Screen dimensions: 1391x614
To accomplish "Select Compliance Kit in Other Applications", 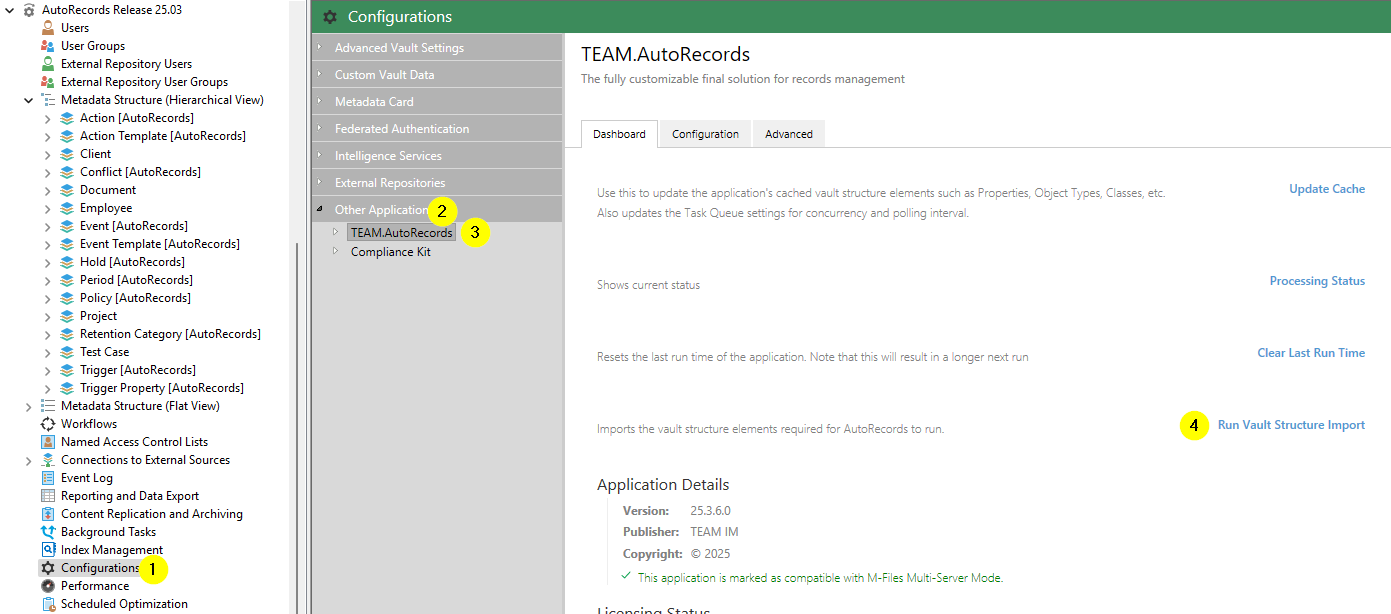I will pos(391,252).
